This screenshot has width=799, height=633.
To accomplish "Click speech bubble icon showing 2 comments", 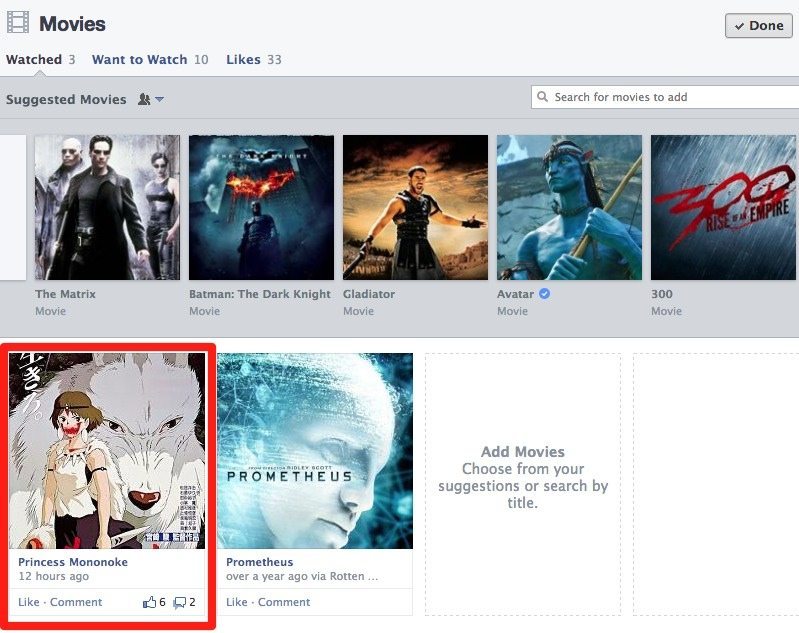I will click(179, 603).
